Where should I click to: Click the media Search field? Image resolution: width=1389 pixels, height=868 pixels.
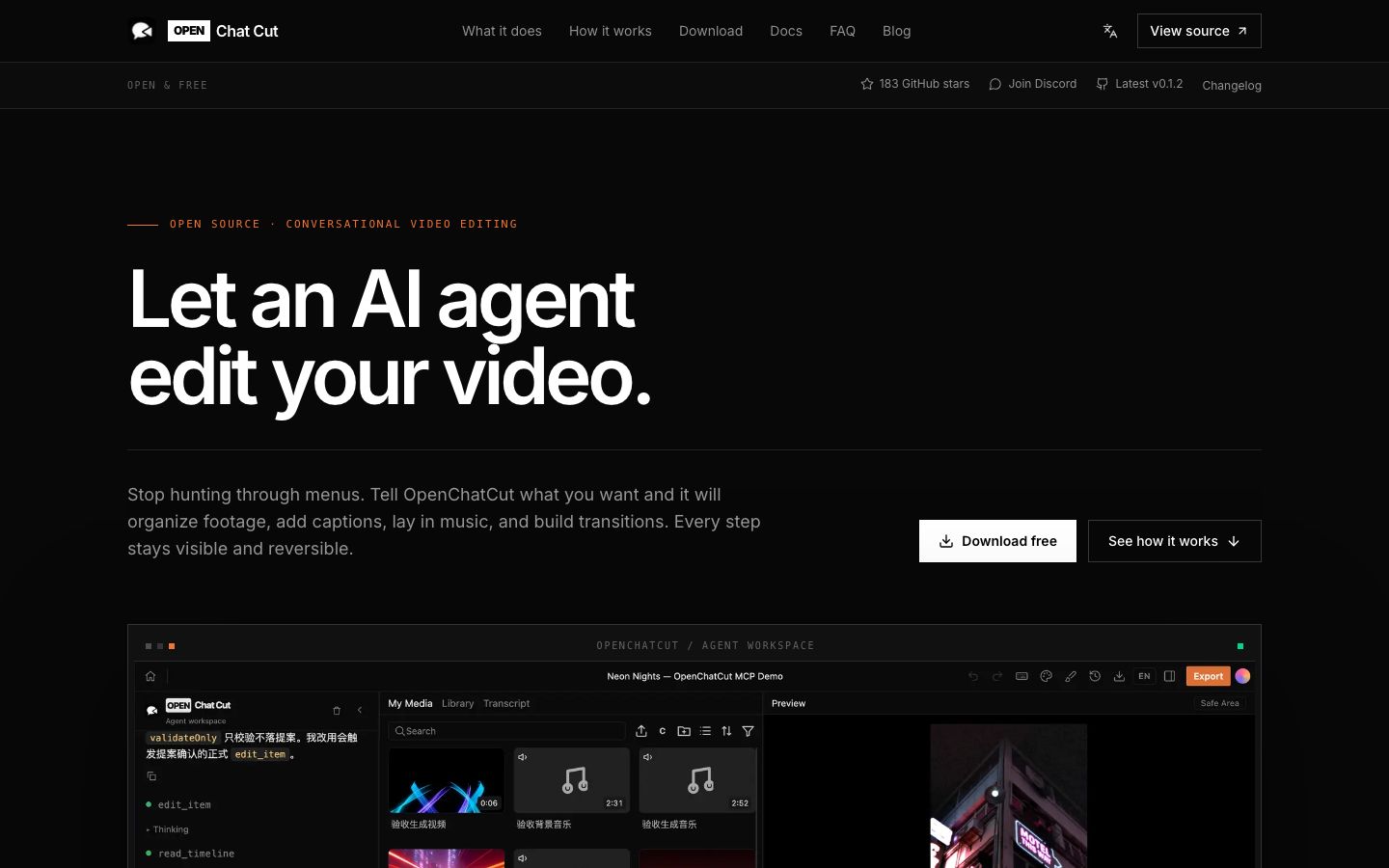click(x=506, y=731)
